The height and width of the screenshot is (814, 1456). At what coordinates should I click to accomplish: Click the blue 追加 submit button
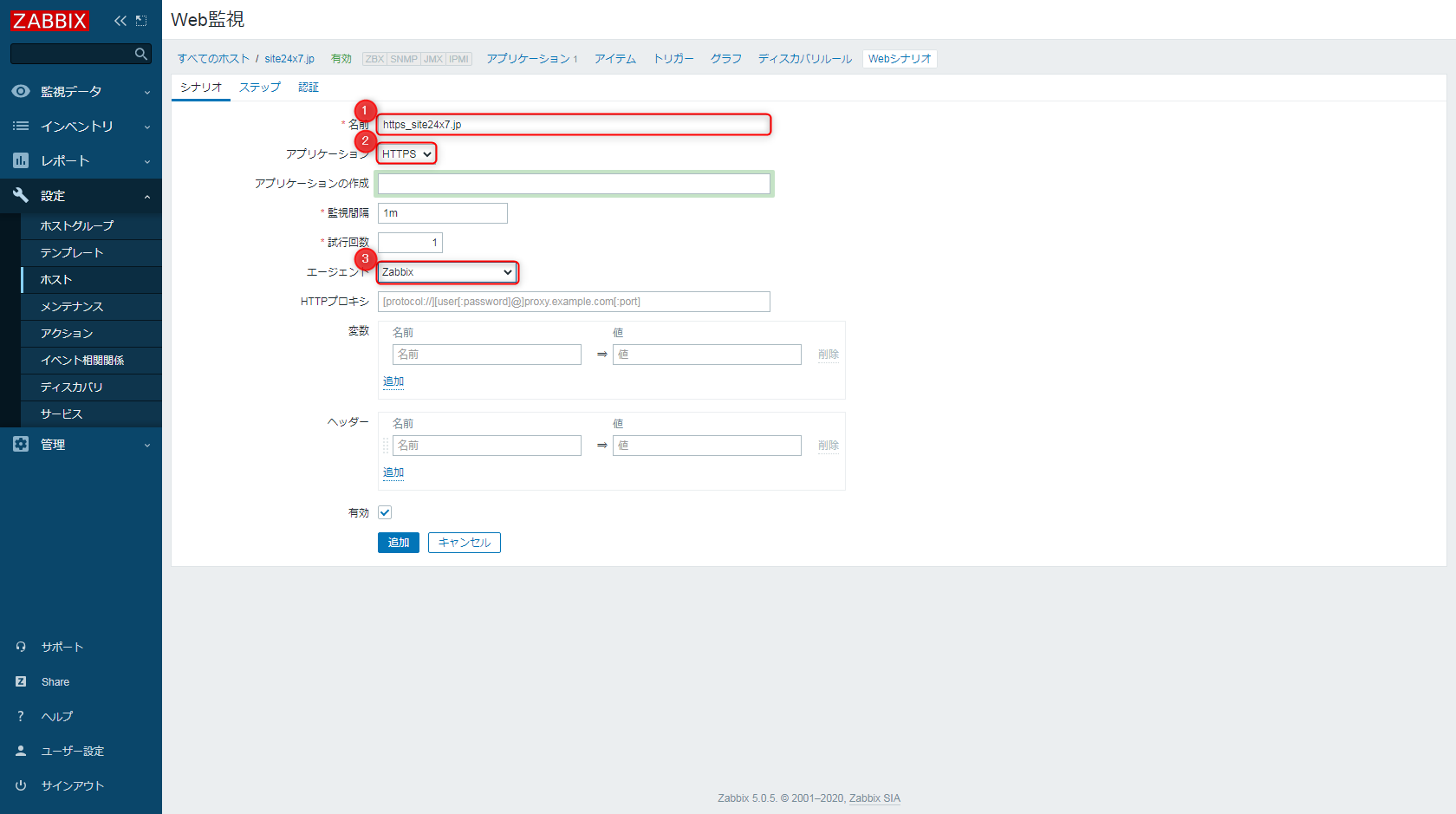pyautogui.click(x=399, y=543)
